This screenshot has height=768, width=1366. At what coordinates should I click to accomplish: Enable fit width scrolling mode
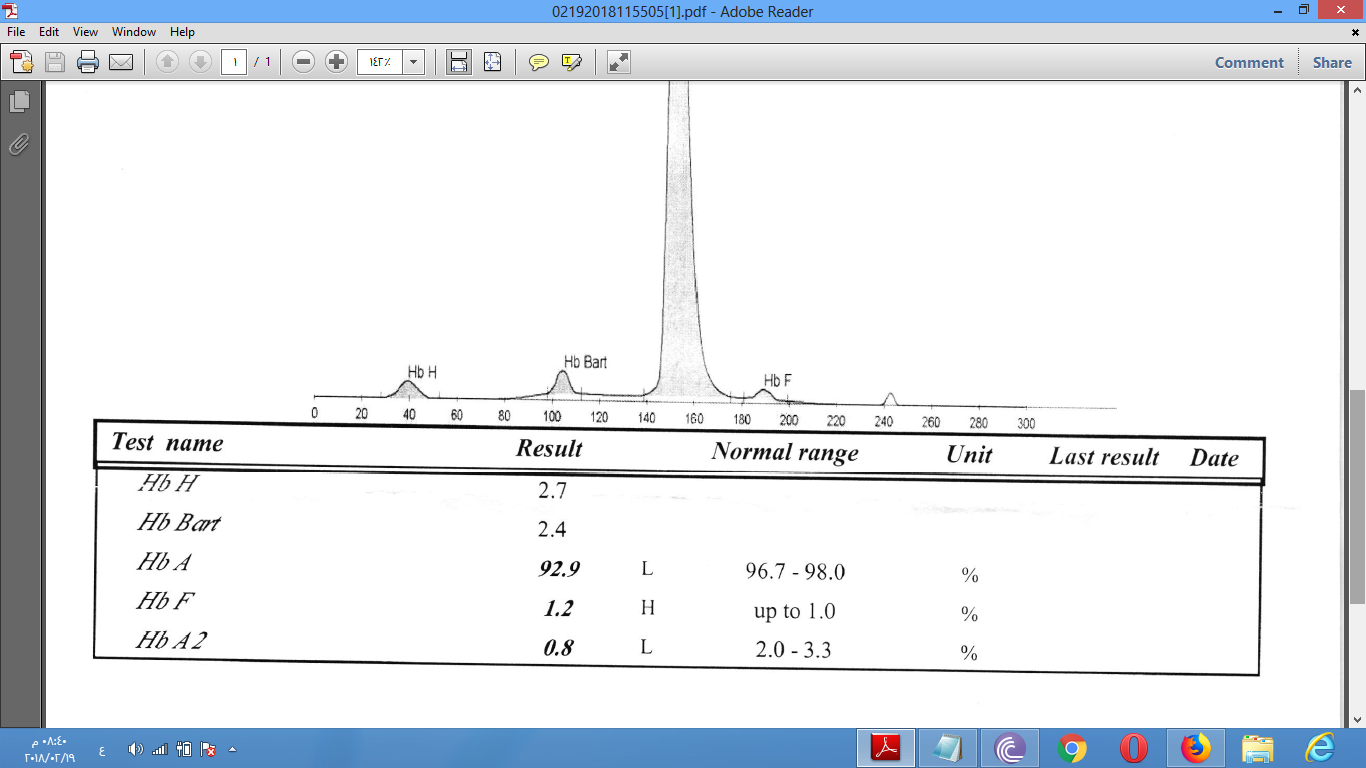pos(459,62)
